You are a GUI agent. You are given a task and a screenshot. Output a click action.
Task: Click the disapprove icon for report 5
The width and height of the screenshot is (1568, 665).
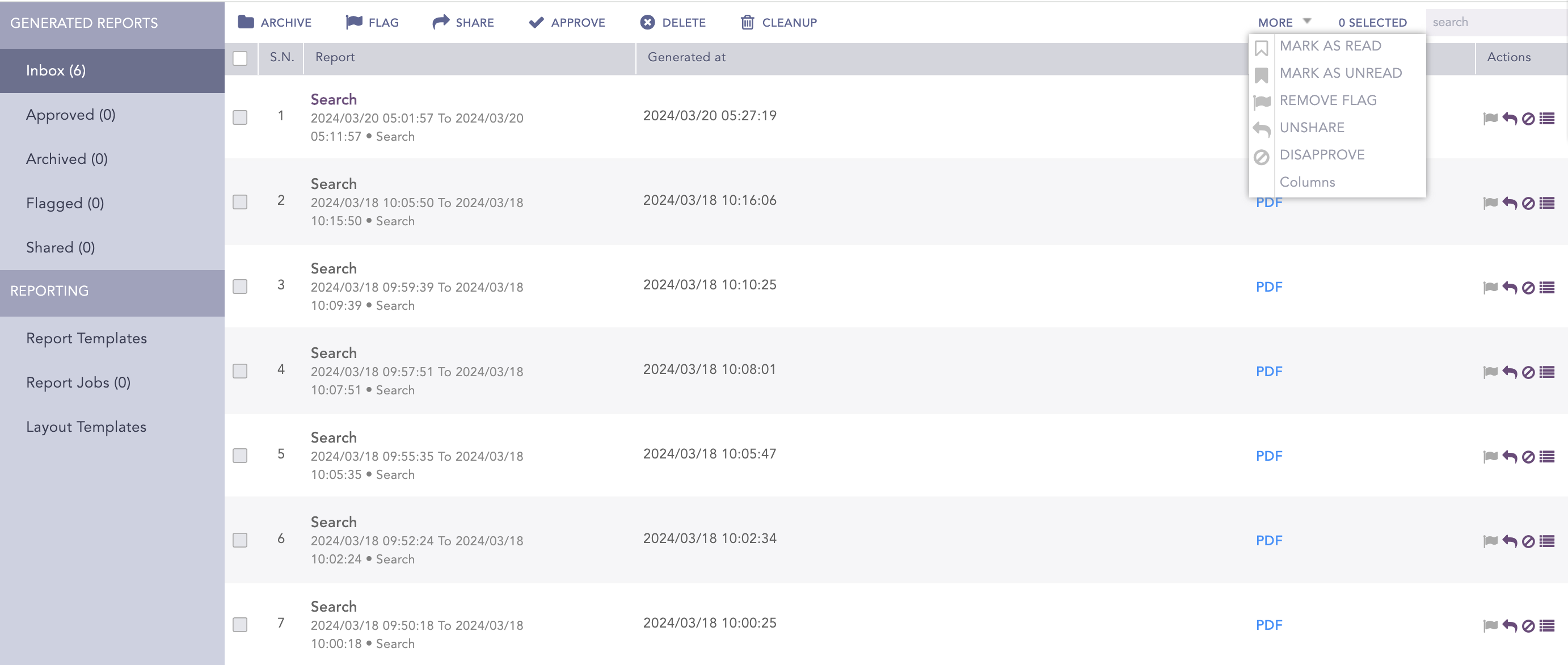pyautogui.click(x=1528, y=457)
